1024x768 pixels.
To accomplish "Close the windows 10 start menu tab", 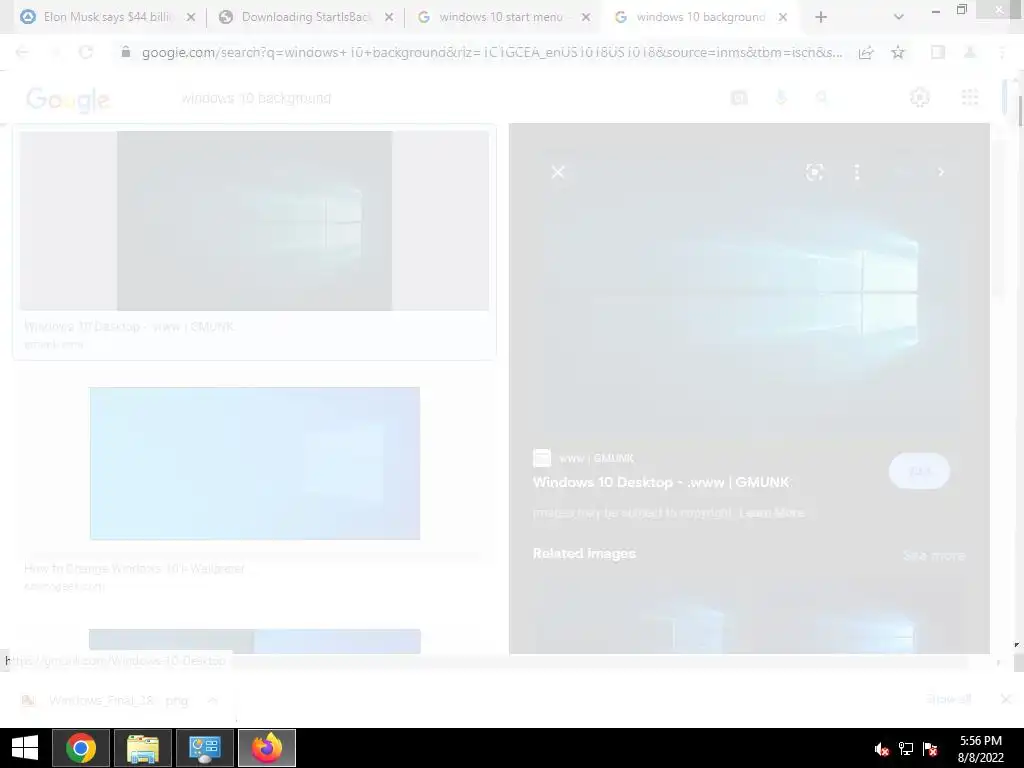I will click(586, 18).
